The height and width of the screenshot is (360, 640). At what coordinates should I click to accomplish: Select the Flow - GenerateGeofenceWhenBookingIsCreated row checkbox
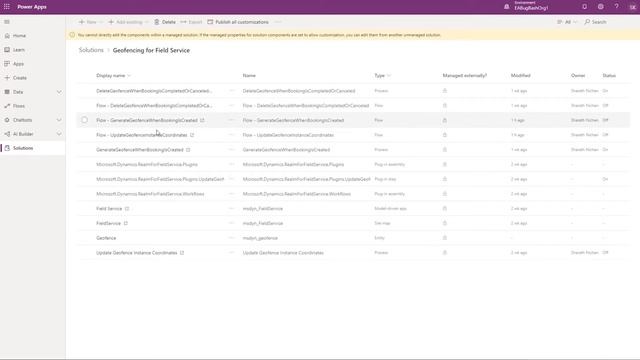tap(84, 120)
